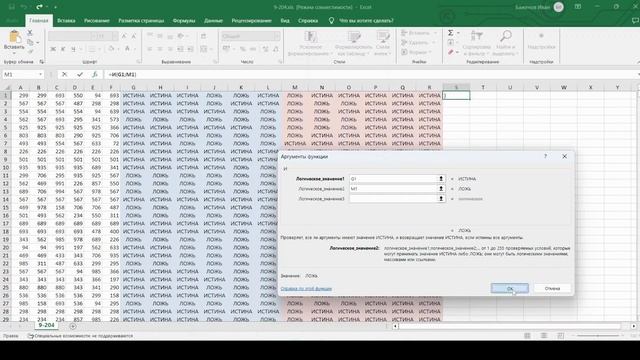
Task: Click the decrease font size icon
Action: click(x=134, y=36)
